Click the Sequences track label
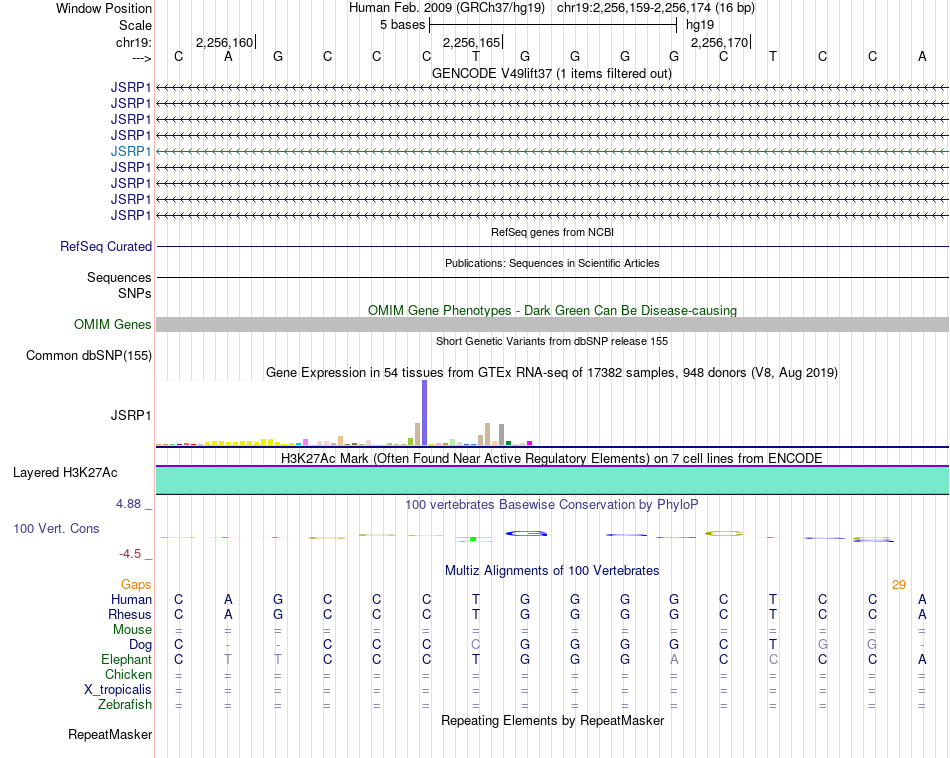The image size is (950, 758). pyautogui.click(x=119, y=278)
